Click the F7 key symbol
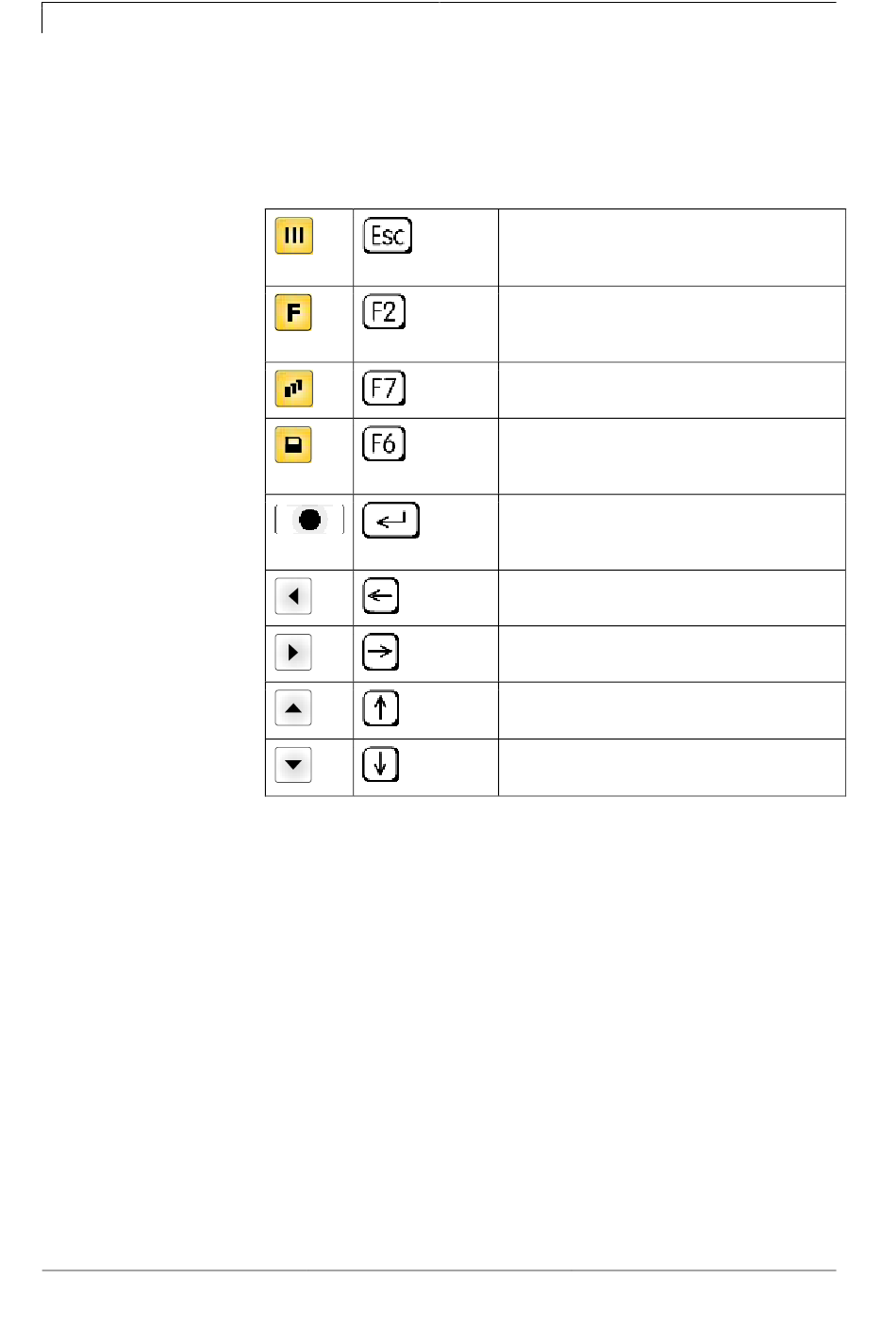896x1328 pixels. tap(384, 388)
